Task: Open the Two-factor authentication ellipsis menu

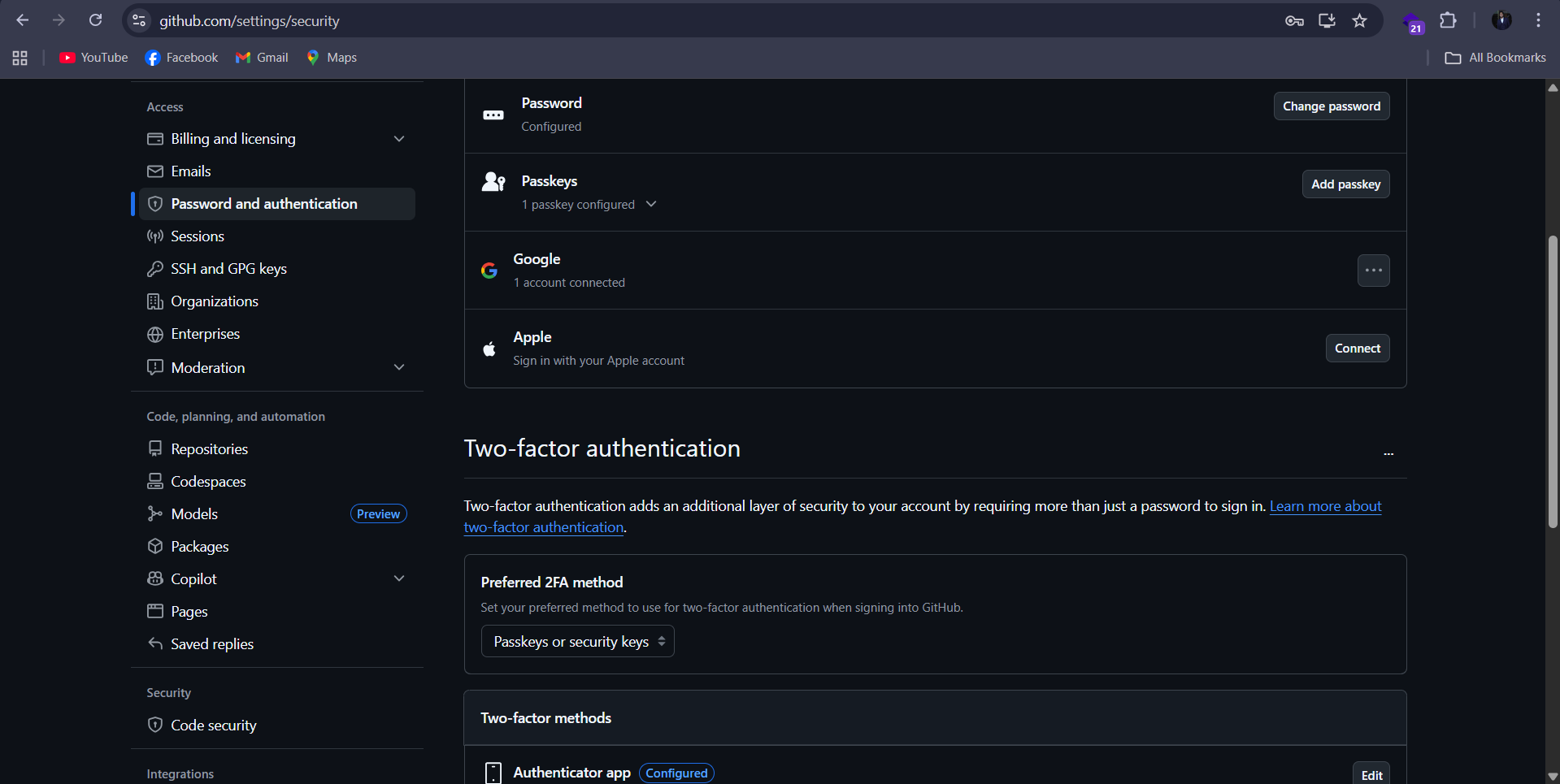Action: [1388, 453]
